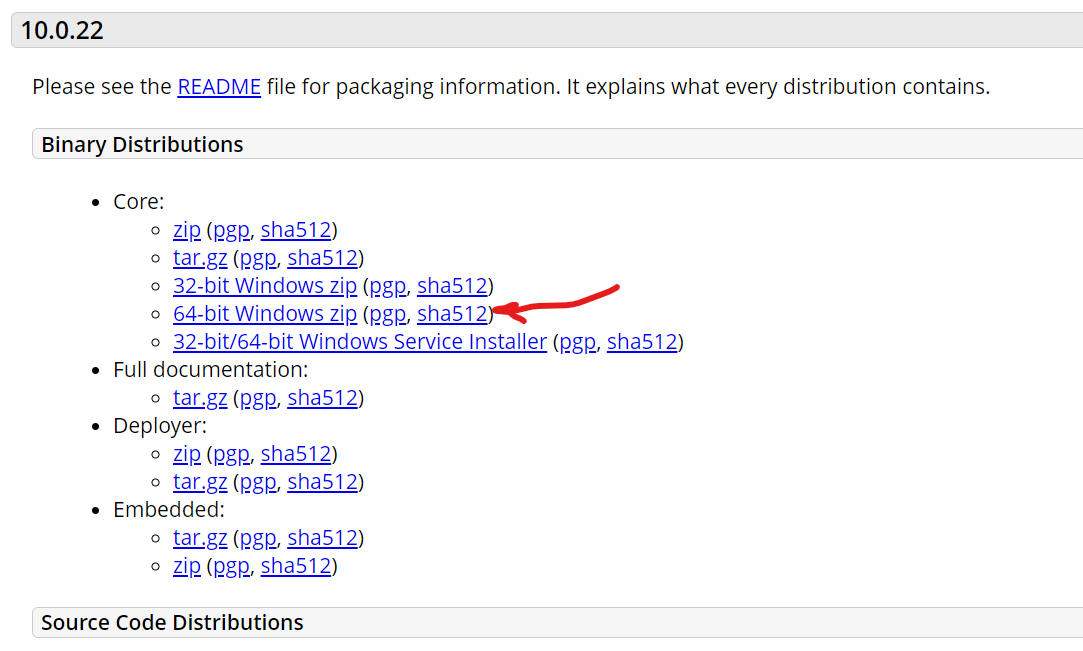Download the Deployer zip file
This screenshot has height=651, width=1083.
tap(186, 454)
